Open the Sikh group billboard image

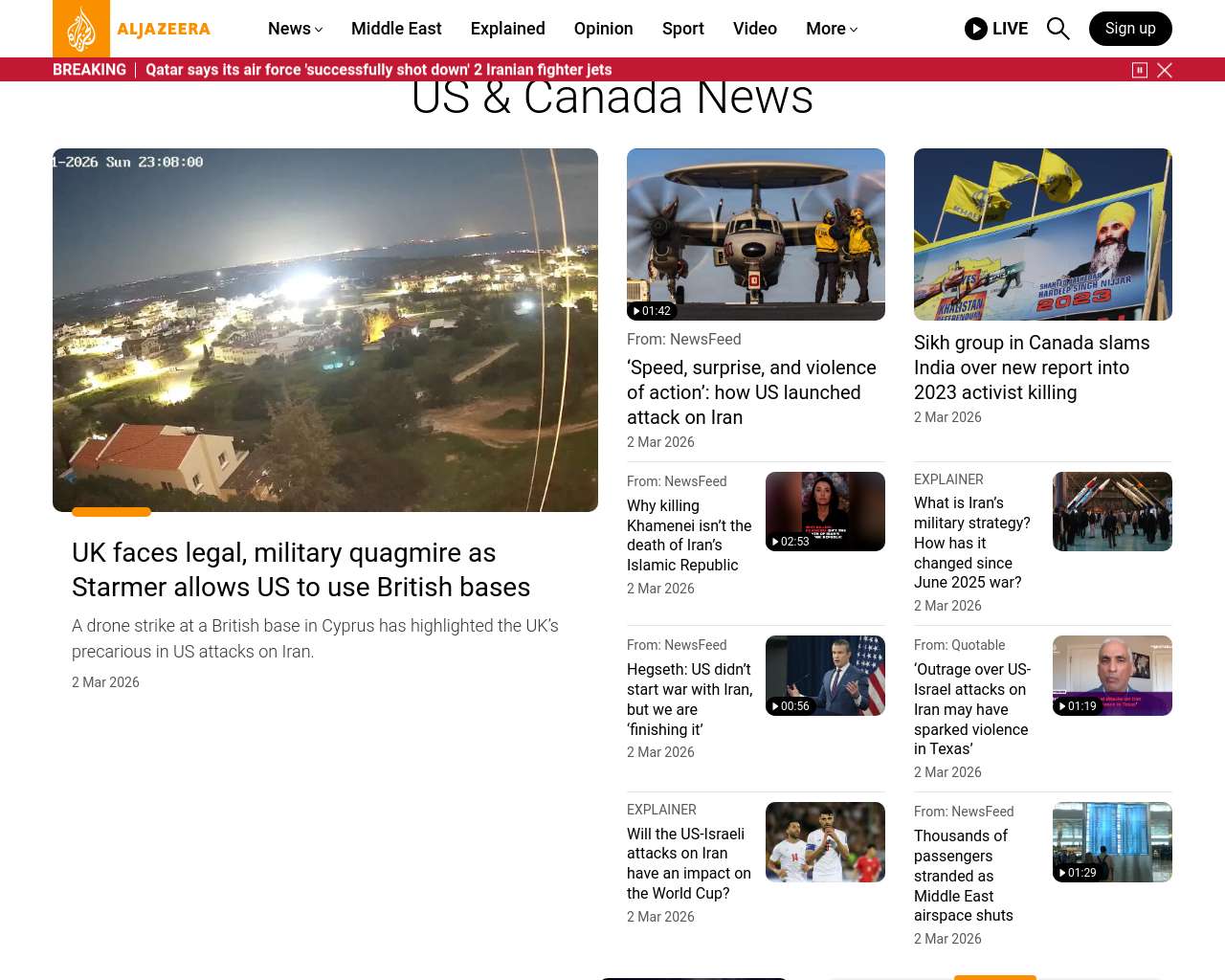point(1042,234)
